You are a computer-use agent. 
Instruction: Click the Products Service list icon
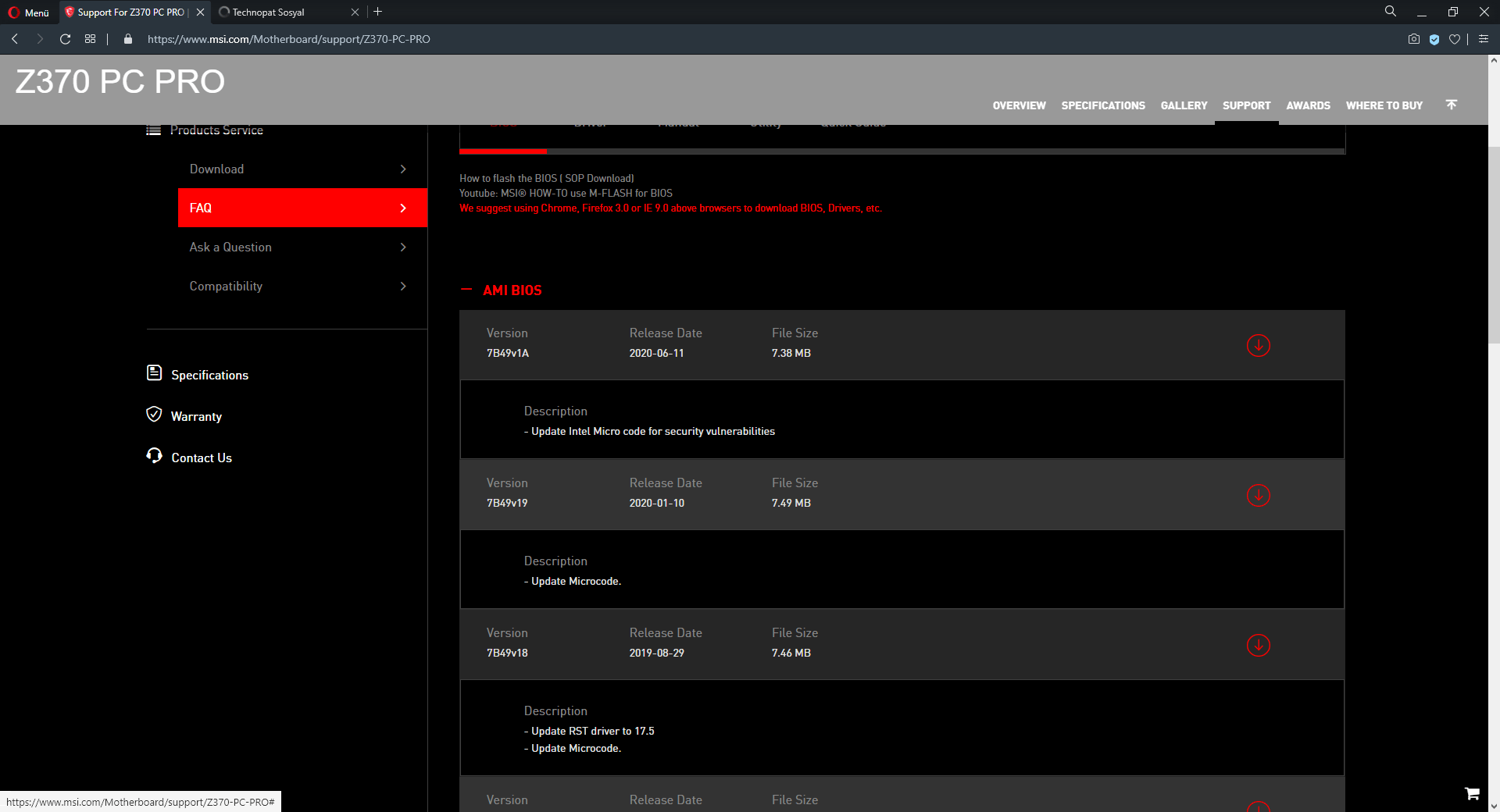(154, 130)
